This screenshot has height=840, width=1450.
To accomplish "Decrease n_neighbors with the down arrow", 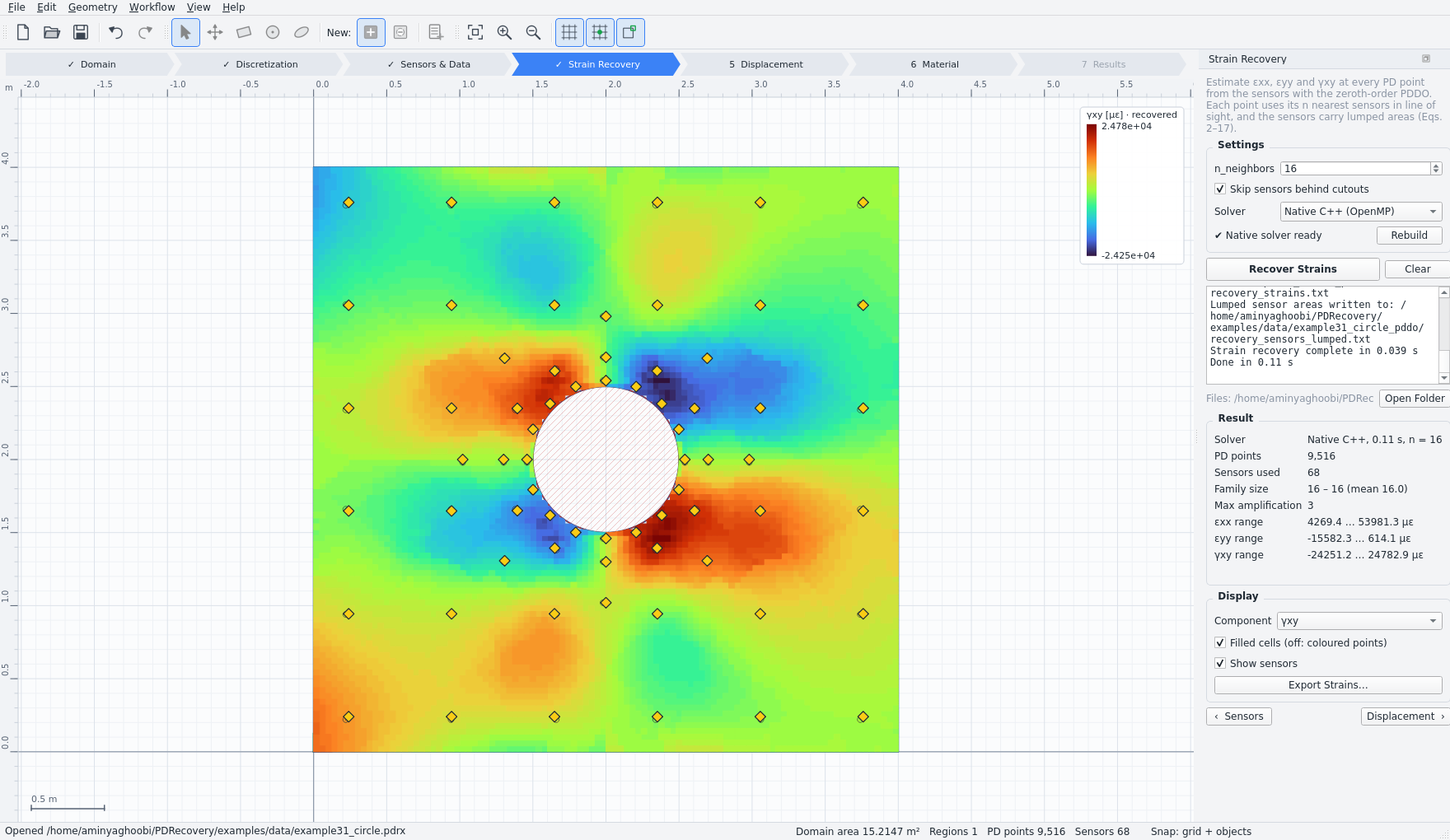I will coord(1436,171).
